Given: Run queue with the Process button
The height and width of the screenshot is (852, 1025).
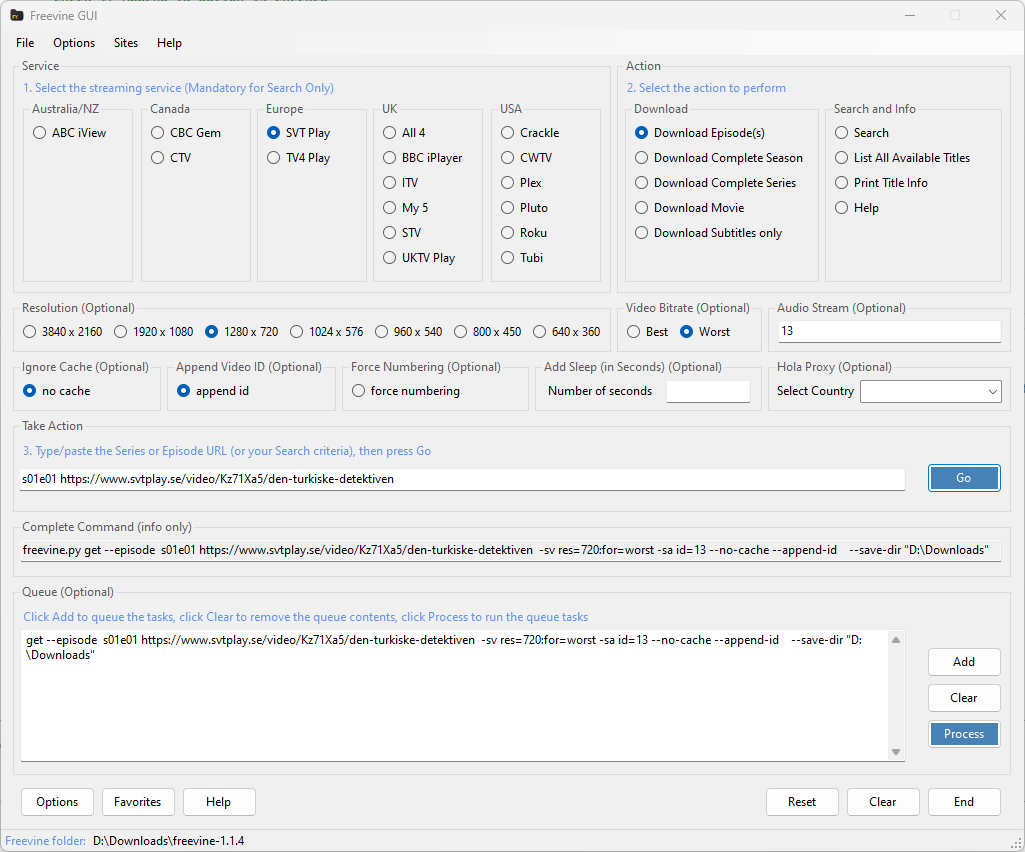Looking at the screenshot, I should [x=963, y=734].
